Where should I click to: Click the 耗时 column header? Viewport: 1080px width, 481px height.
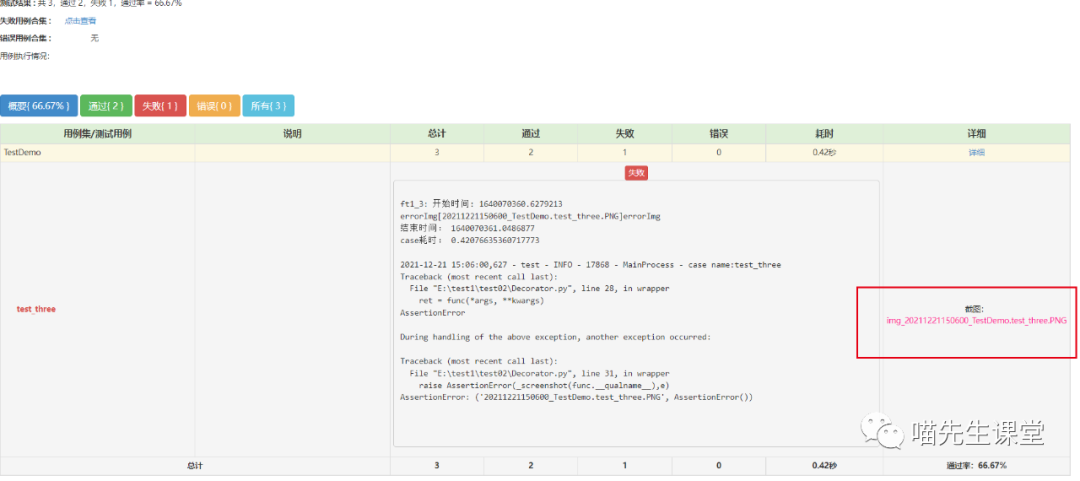824,134
